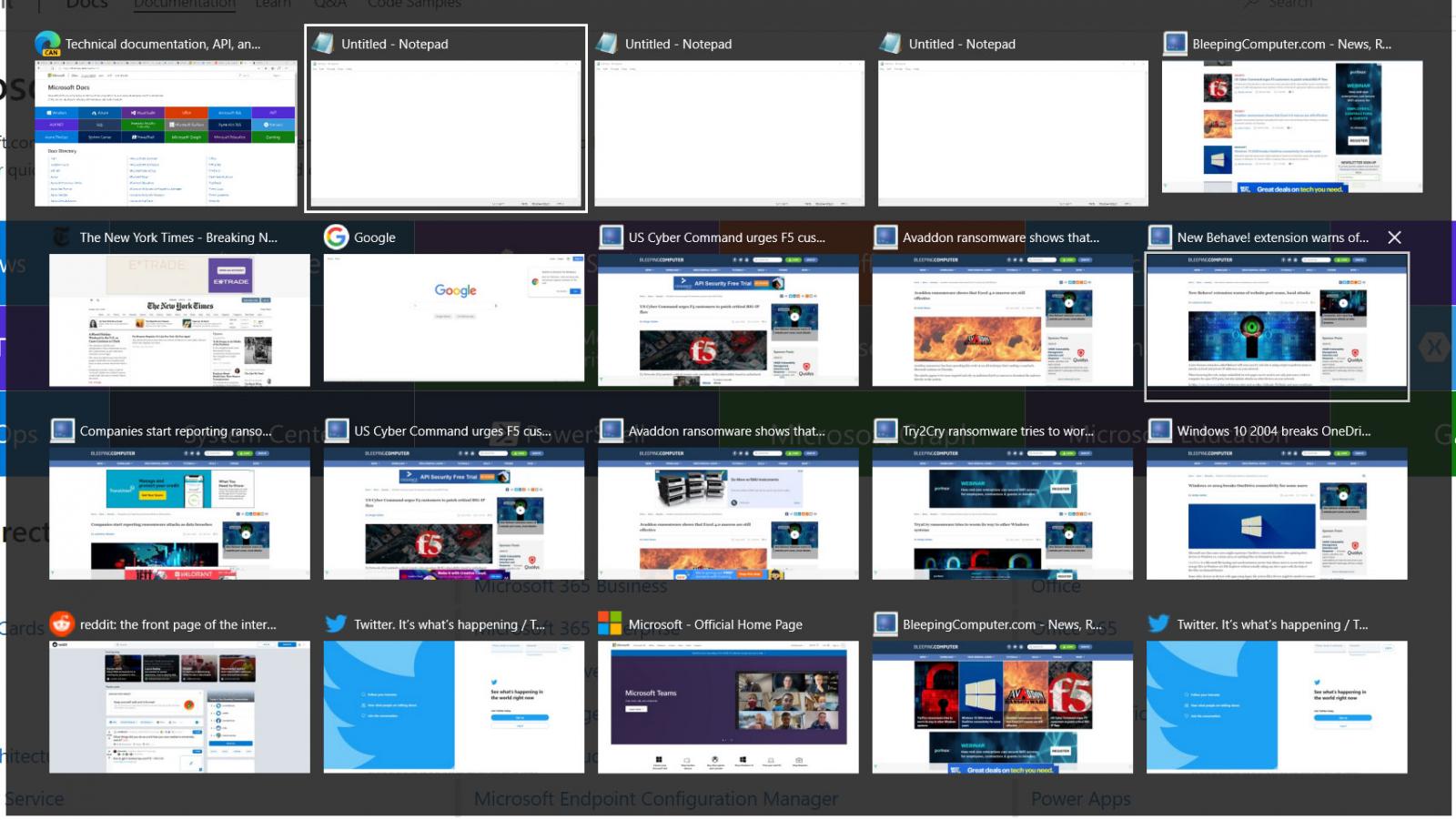Click the icon beside Windows 10 2004 breaks OneDrive
1456x820 pixels.
pos(1159,431)
